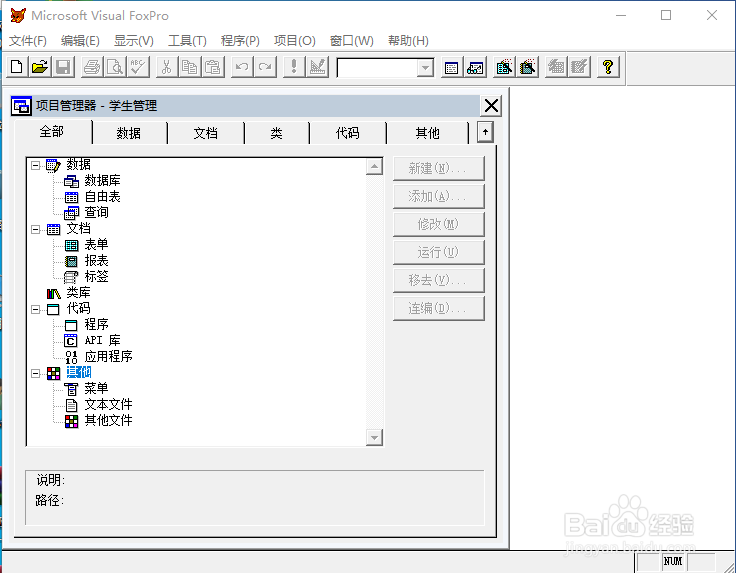Click the Undo arrow icon
736x573 pixels.
point(242,67)
